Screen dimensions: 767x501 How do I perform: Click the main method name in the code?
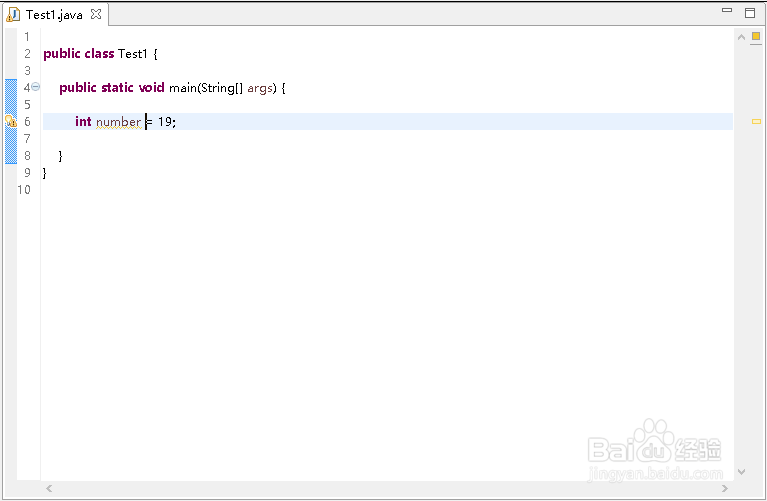182,88
